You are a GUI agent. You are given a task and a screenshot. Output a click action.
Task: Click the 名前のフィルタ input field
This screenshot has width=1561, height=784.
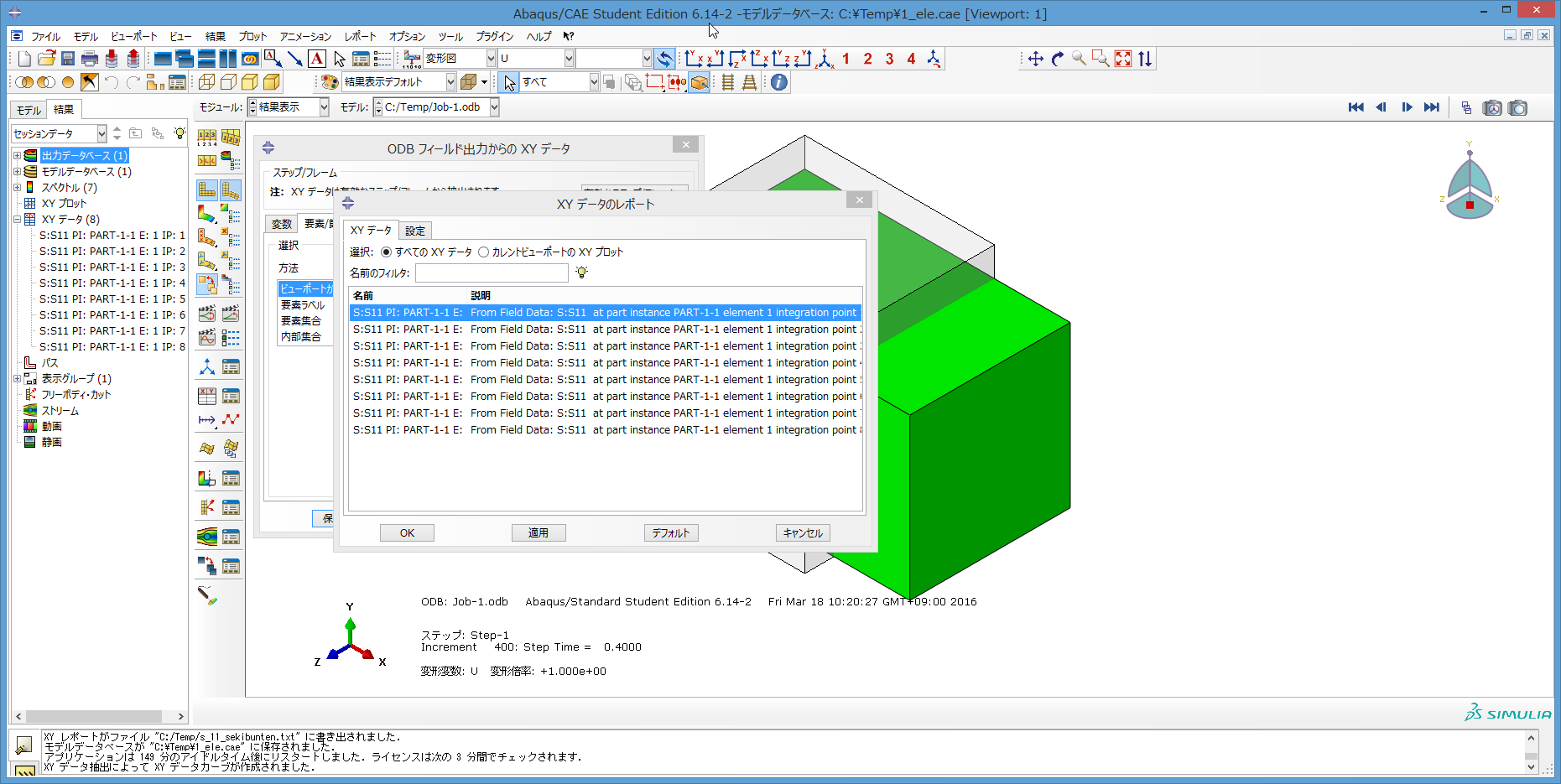[x=492, y=273]
